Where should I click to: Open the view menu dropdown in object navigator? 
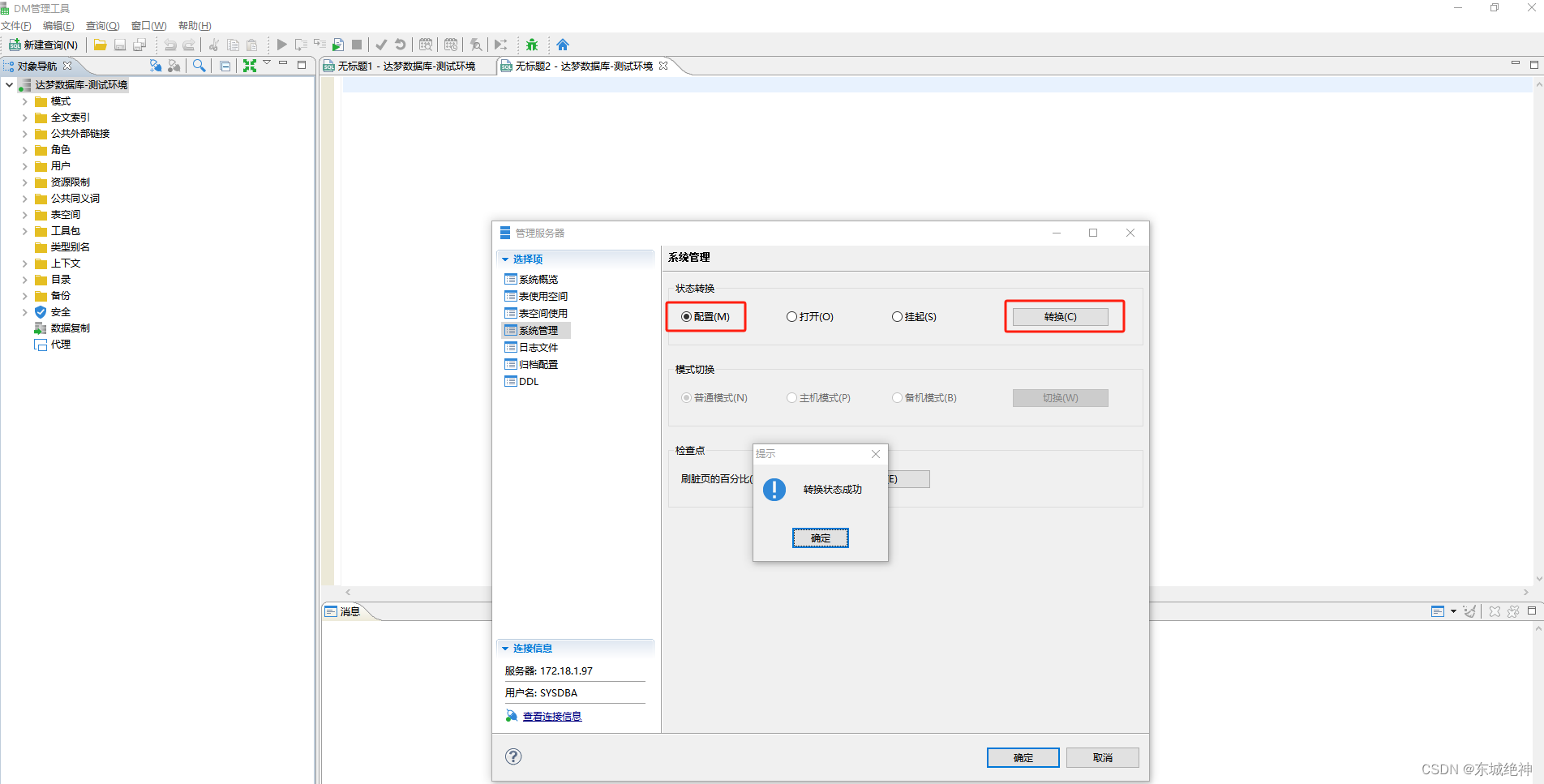[x=267, y=63]
